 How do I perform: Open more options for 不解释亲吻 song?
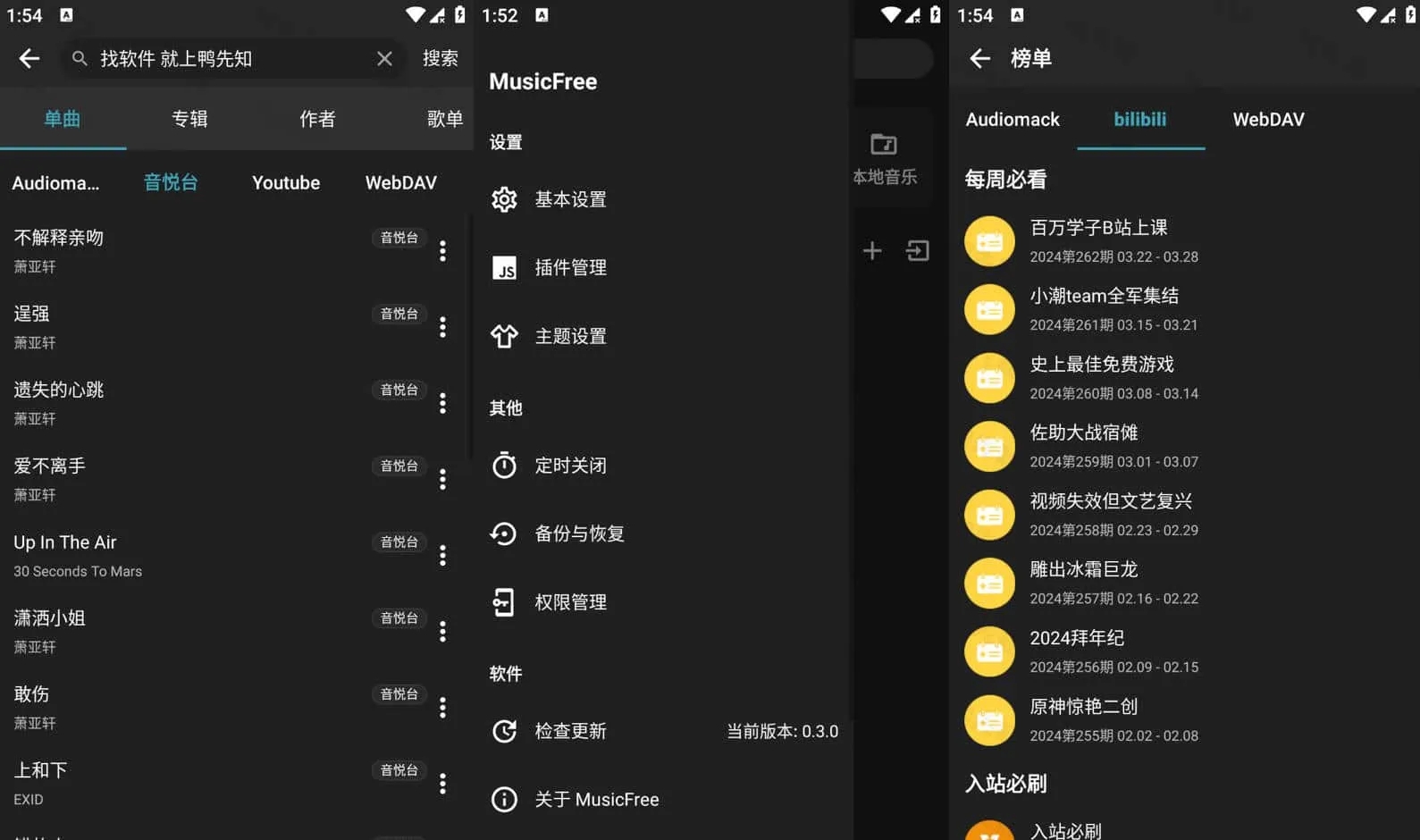tap(442, 251)
